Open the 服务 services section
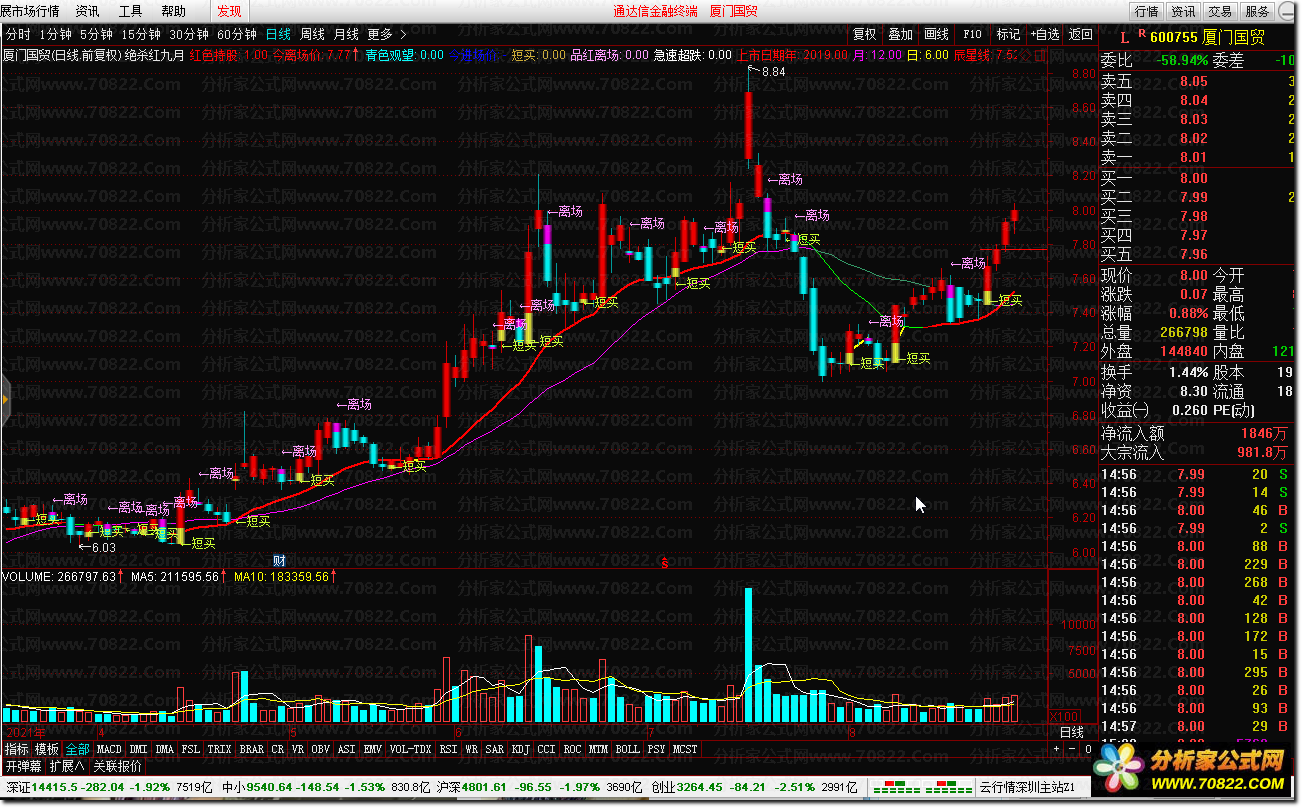The image size is (1303, 808). click(x=1257, y=12)
